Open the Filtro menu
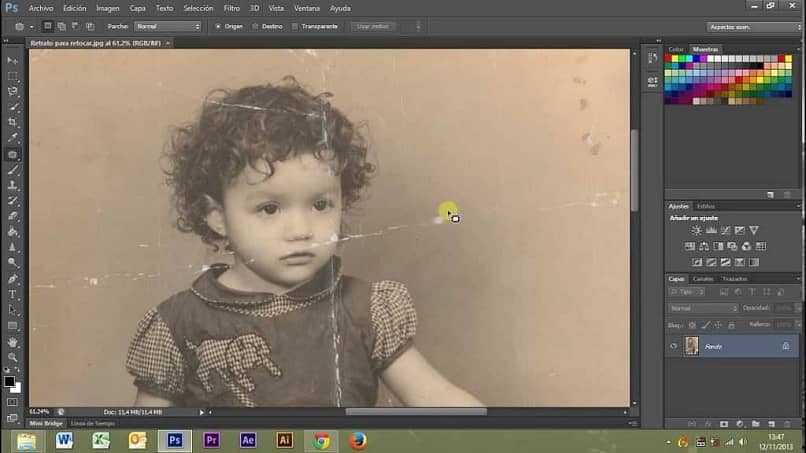Screen dimensions: 806x453 pos(231,8)
